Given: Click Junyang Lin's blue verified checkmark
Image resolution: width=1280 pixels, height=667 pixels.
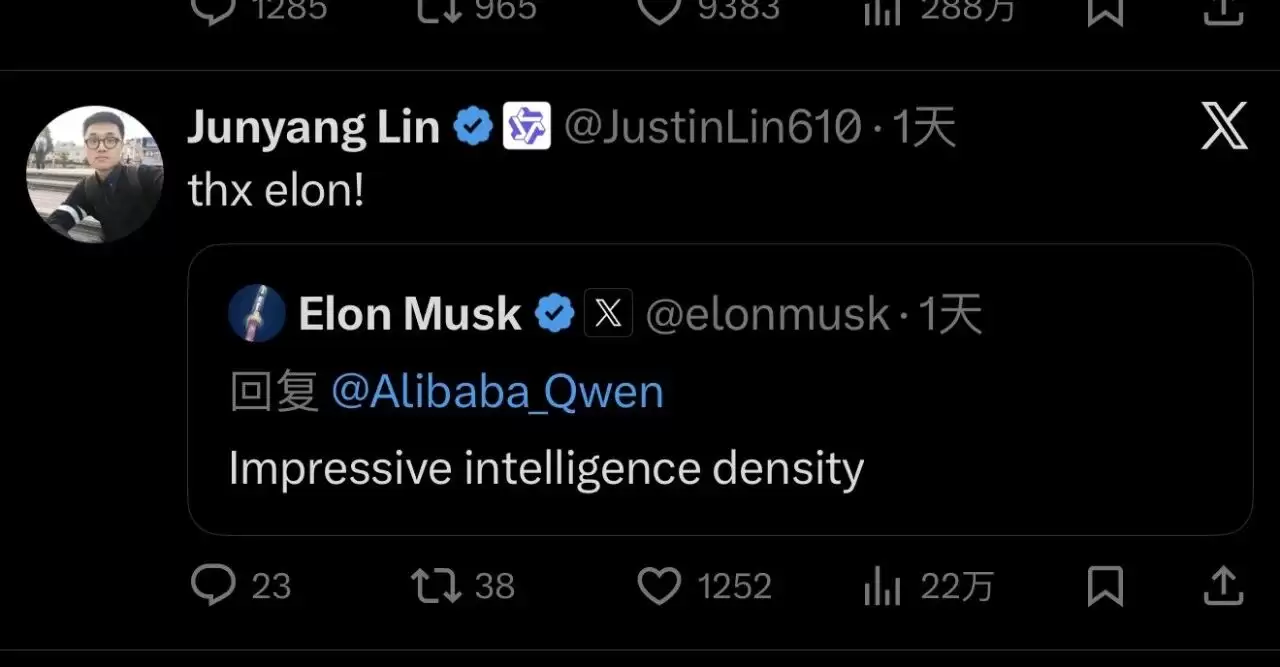Looking at the screenshot, I should pyautogui.click(x=472, y=127).
